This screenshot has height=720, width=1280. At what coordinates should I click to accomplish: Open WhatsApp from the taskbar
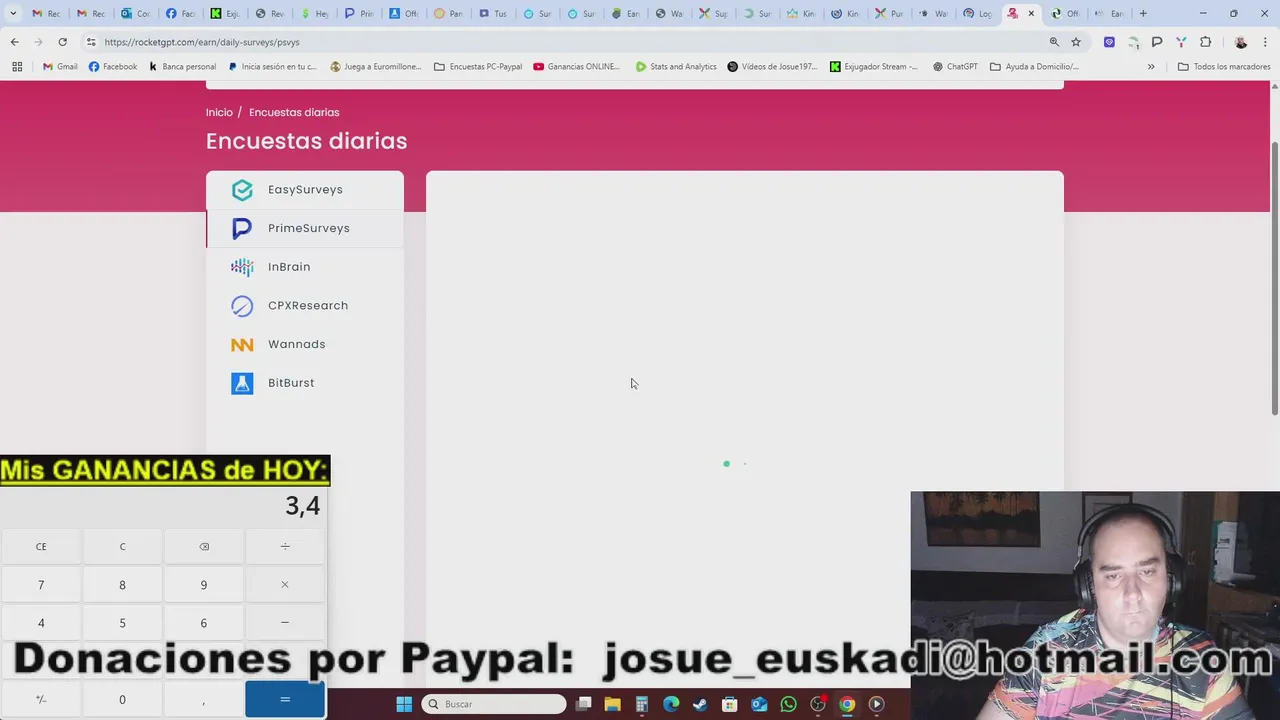pos(788,704)
